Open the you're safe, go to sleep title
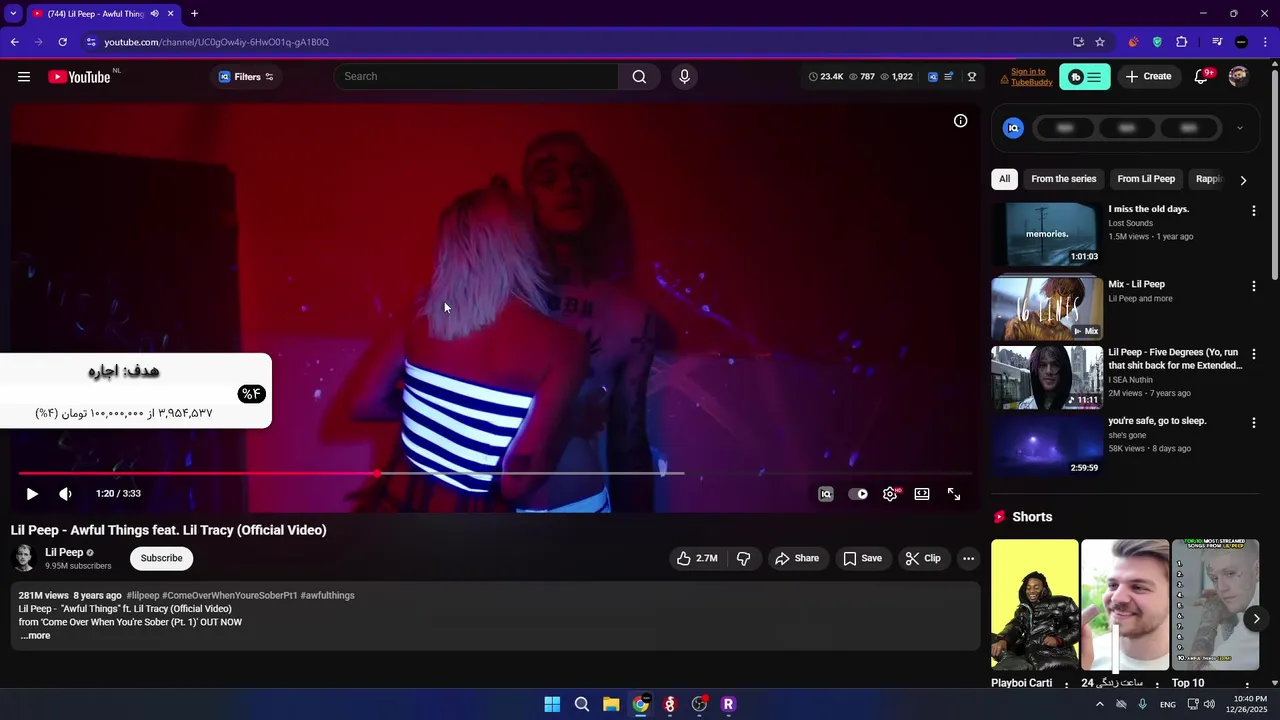Viewport: 1280px width, 720px height. click(1157, 421)
